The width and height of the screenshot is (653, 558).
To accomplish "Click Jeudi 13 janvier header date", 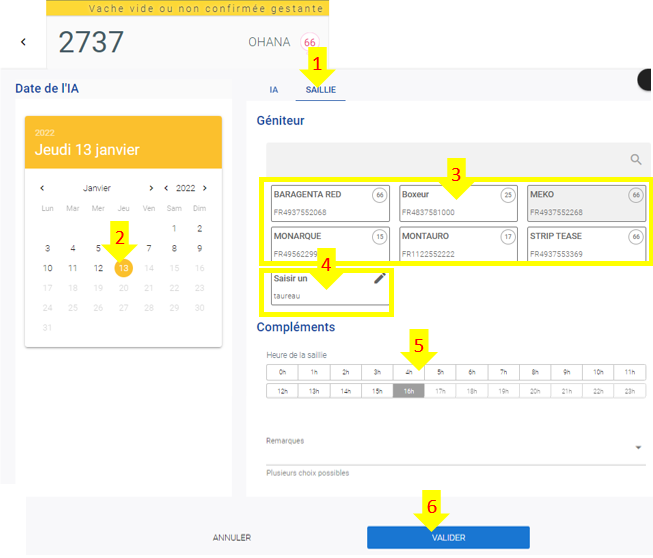I will (x=87, y=149).
